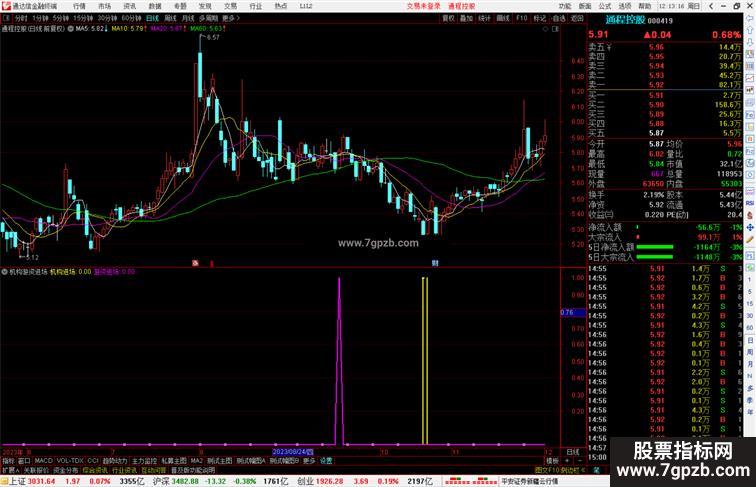Click the plus zoom button next to 模板
756x487 pixels.
(x=567, y=461)
